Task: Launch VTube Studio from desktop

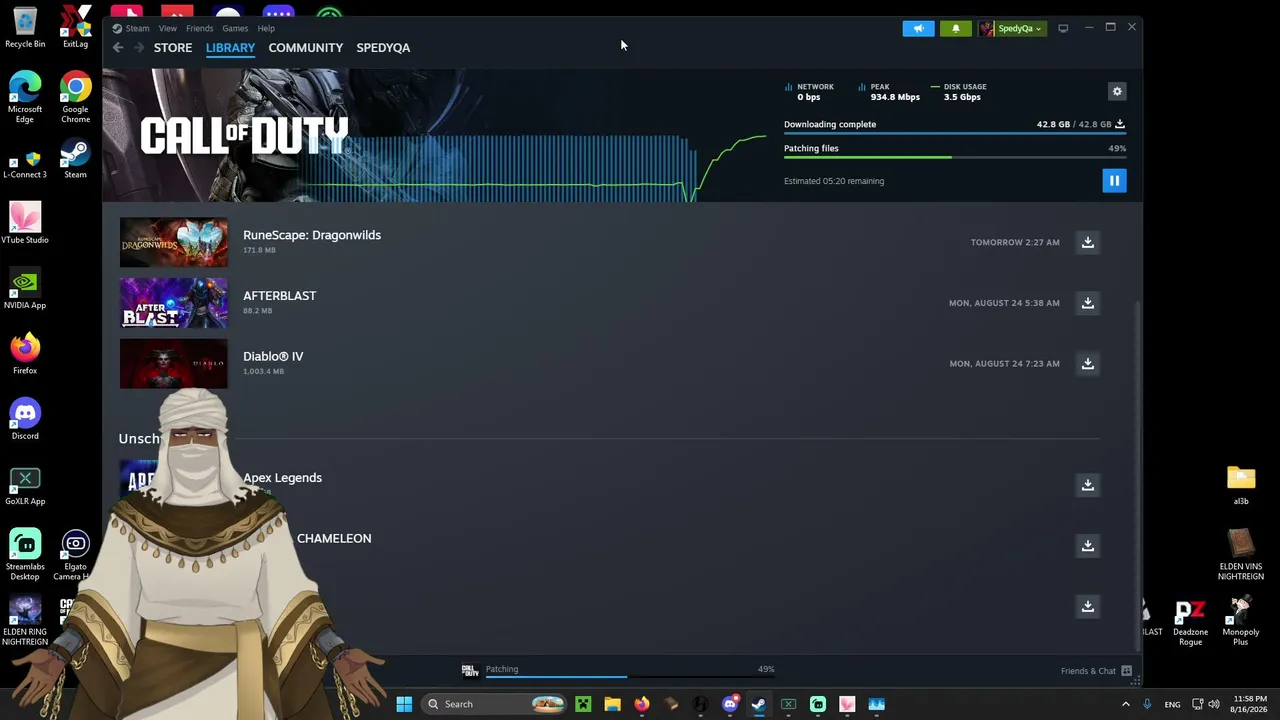Action: [25, 223]
